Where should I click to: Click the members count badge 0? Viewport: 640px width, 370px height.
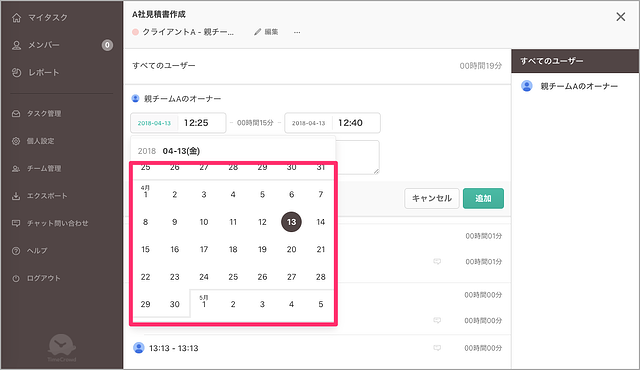pyautogui.click(x=107, y=45)
